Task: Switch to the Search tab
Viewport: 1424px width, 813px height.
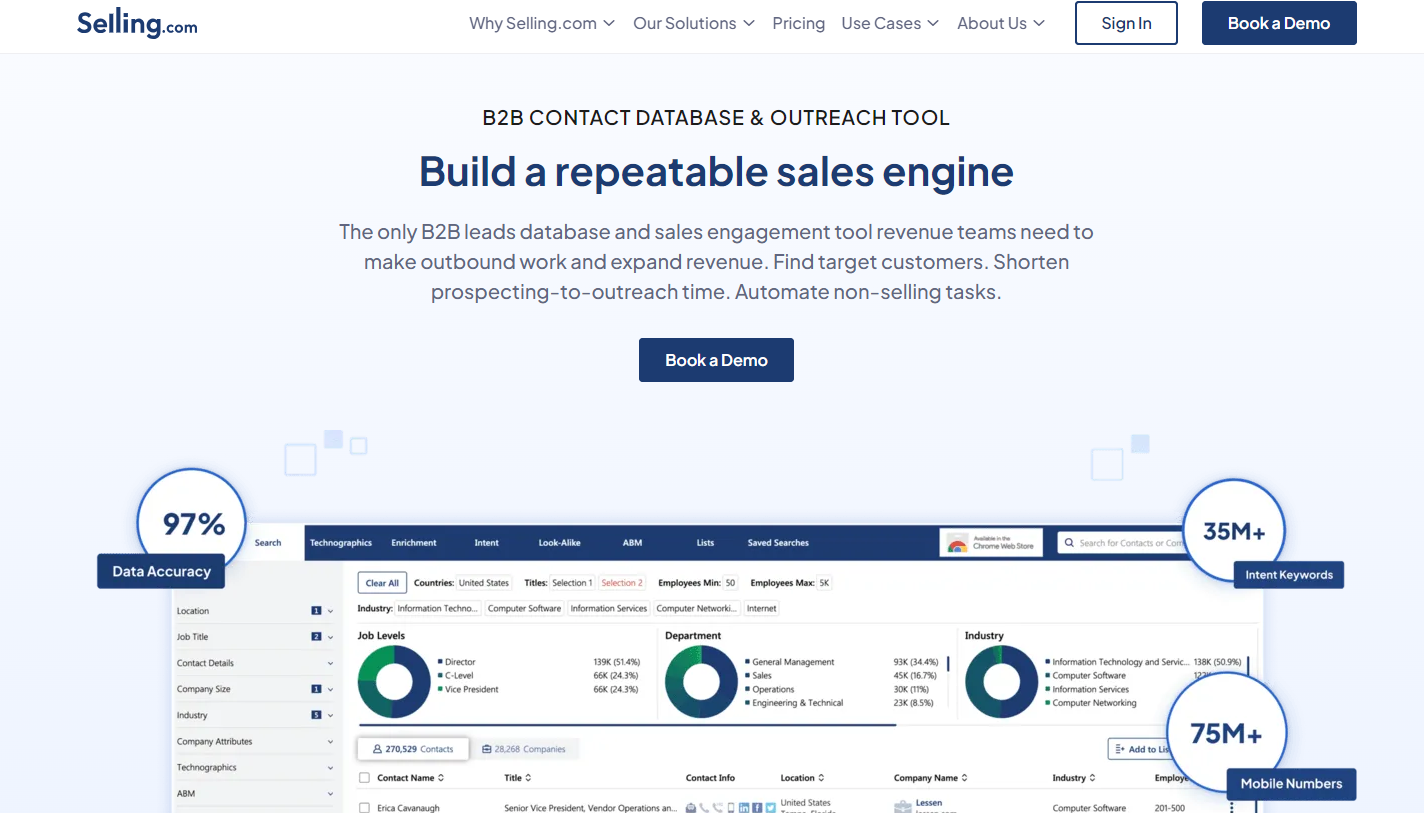Action: [268, 543]
